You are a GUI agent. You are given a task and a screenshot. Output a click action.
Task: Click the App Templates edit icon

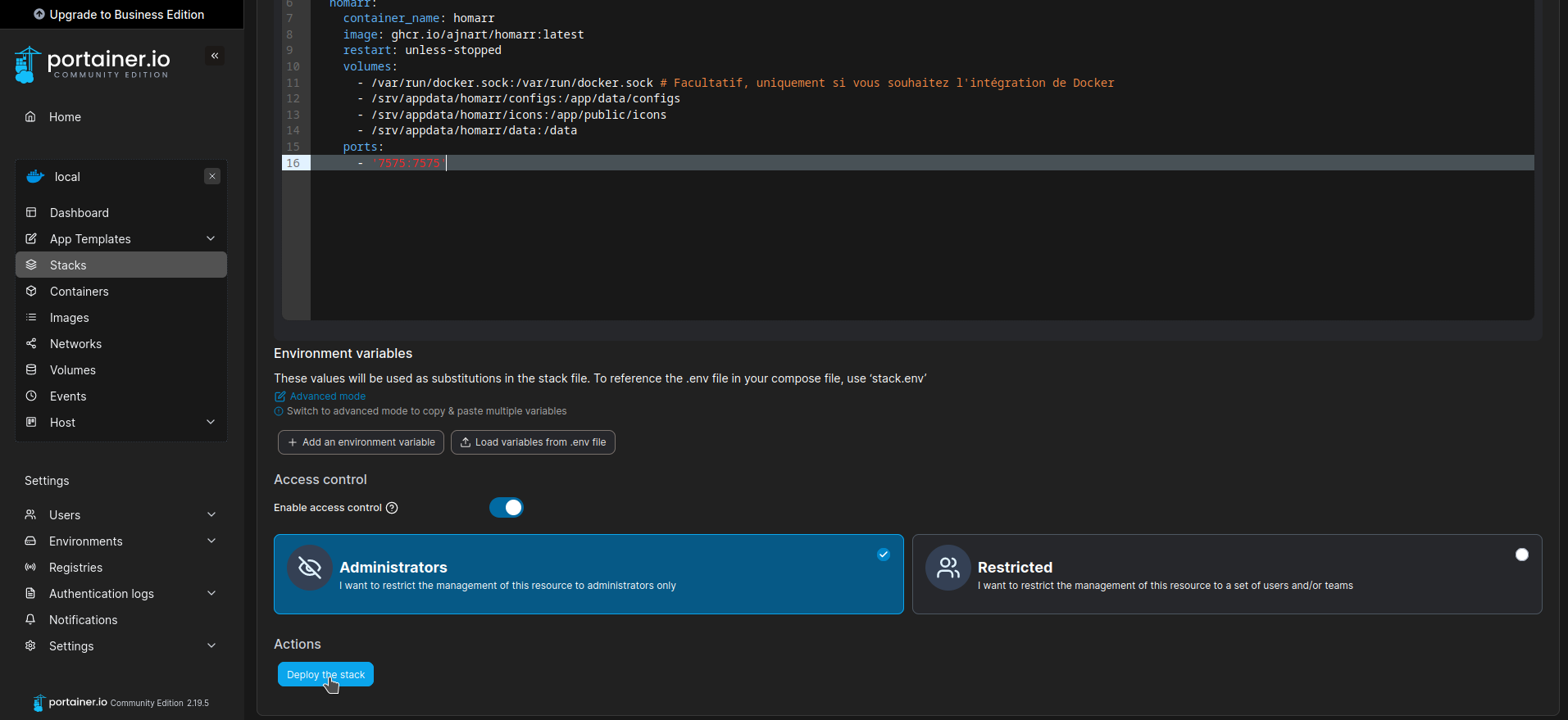point(31,238)
